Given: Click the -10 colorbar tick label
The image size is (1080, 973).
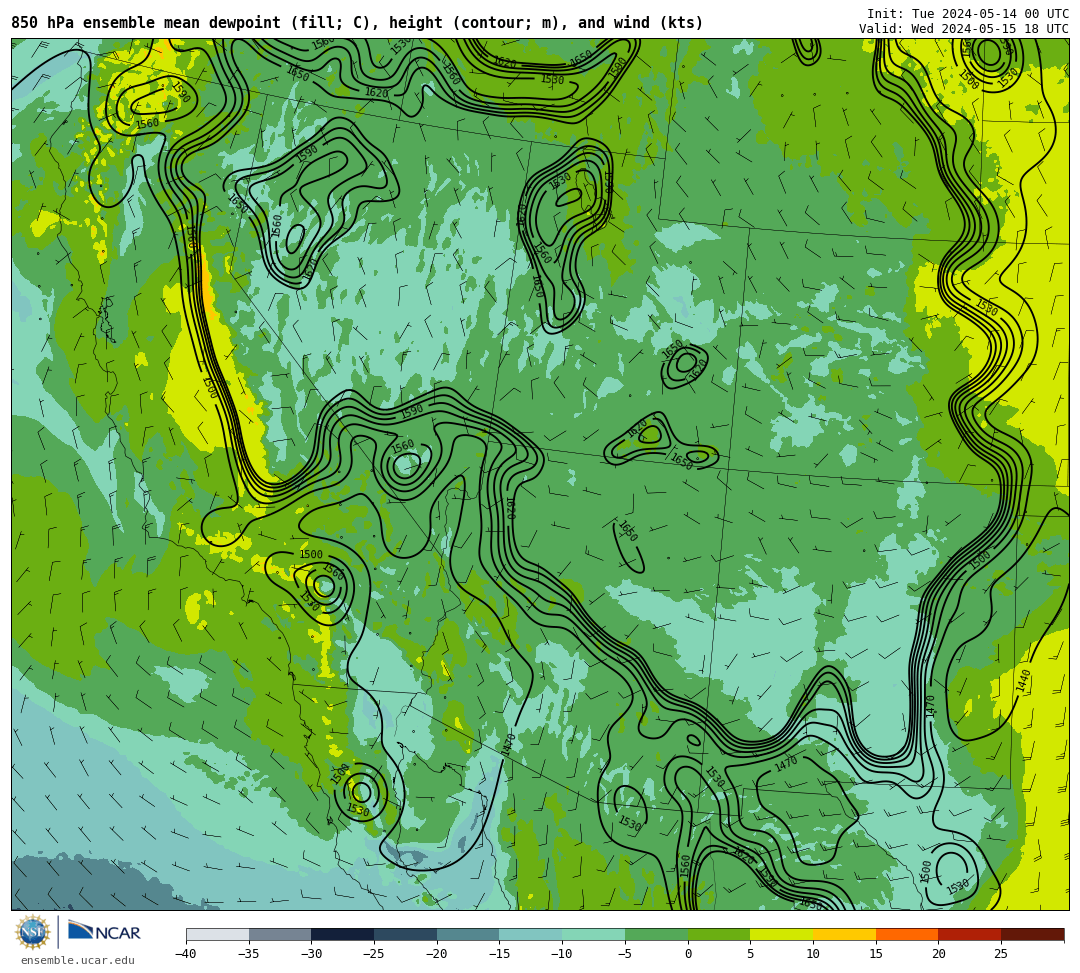Looking at the screenshot, I should 561,954.
